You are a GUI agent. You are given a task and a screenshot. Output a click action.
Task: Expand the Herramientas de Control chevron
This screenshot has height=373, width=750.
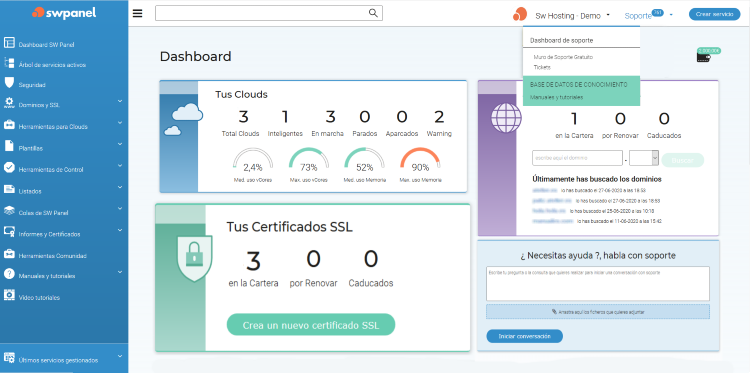pos(120,166)
